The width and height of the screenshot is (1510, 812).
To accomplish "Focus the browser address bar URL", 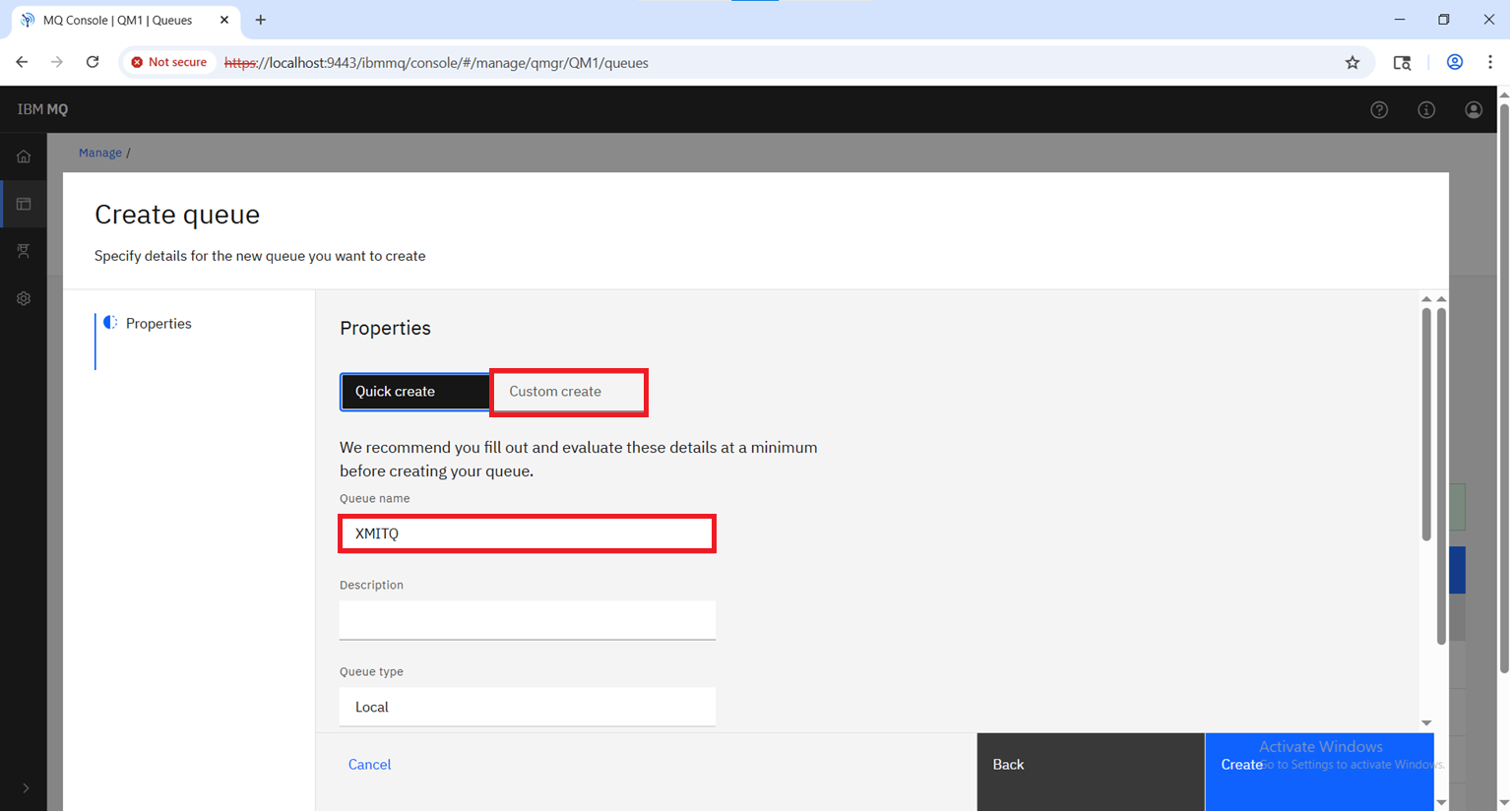I will click(x=436, y=63).
